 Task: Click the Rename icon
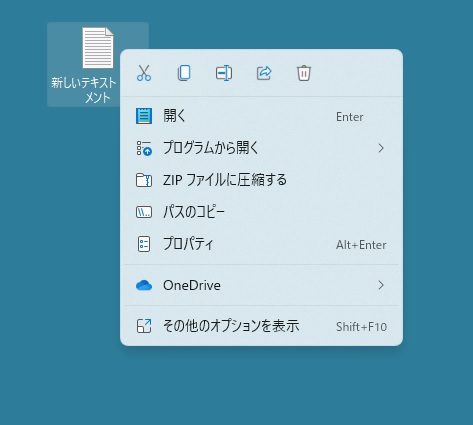click(x=224, y=73)
